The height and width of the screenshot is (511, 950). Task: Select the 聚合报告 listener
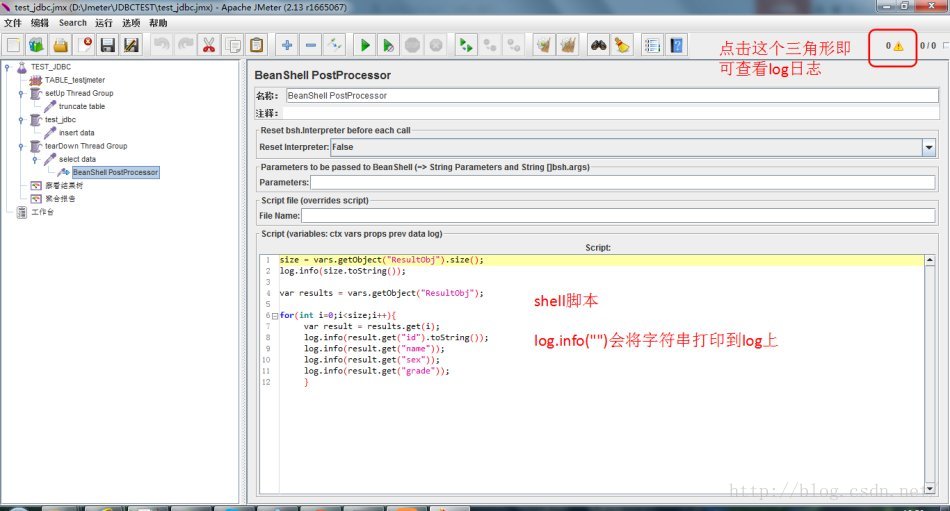60,199
